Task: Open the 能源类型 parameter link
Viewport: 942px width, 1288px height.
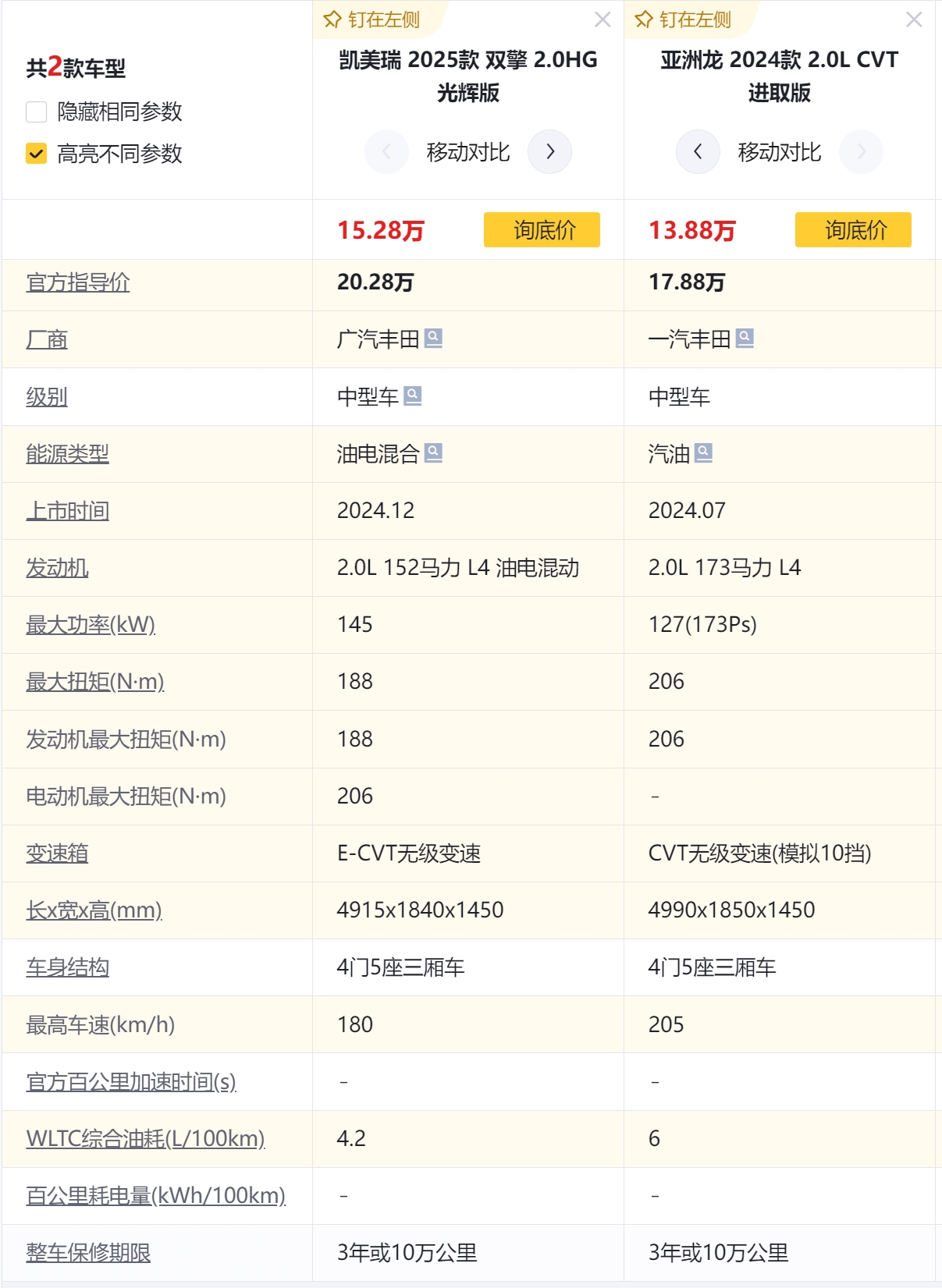Action: [68, 454]
